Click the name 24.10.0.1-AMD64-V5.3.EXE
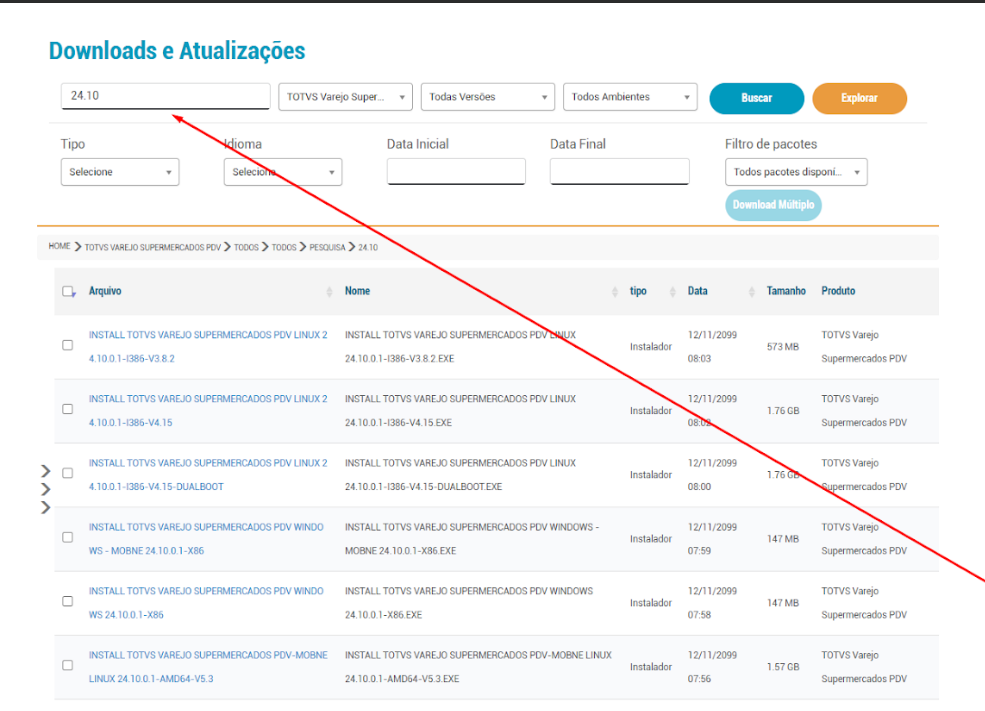The image size is (985, 711). (x=402, y=679)
